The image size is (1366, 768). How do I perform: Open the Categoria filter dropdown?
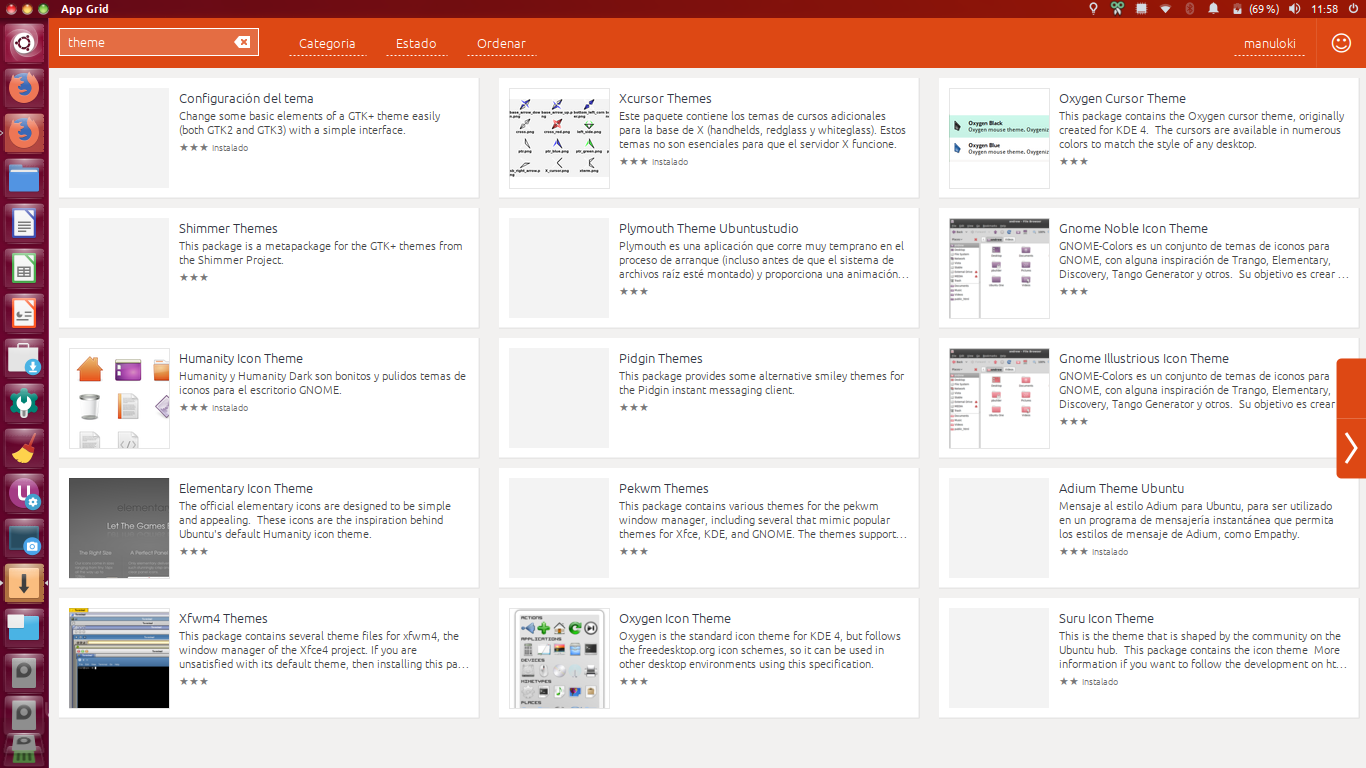(327, 43)
